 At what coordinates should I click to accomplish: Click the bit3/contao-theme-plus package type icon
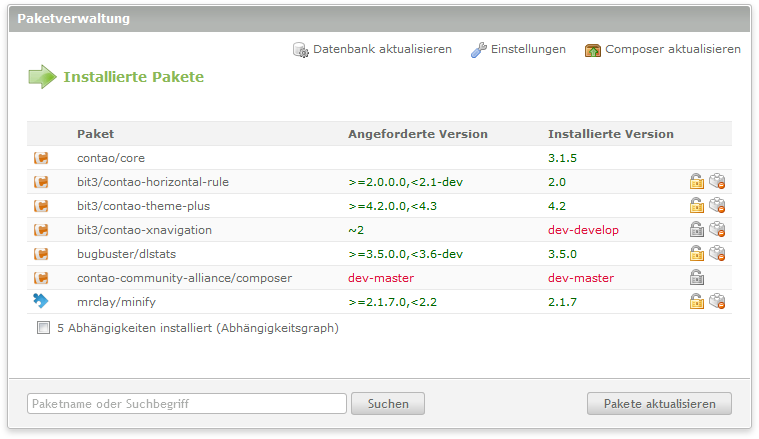tap(41, 206)
